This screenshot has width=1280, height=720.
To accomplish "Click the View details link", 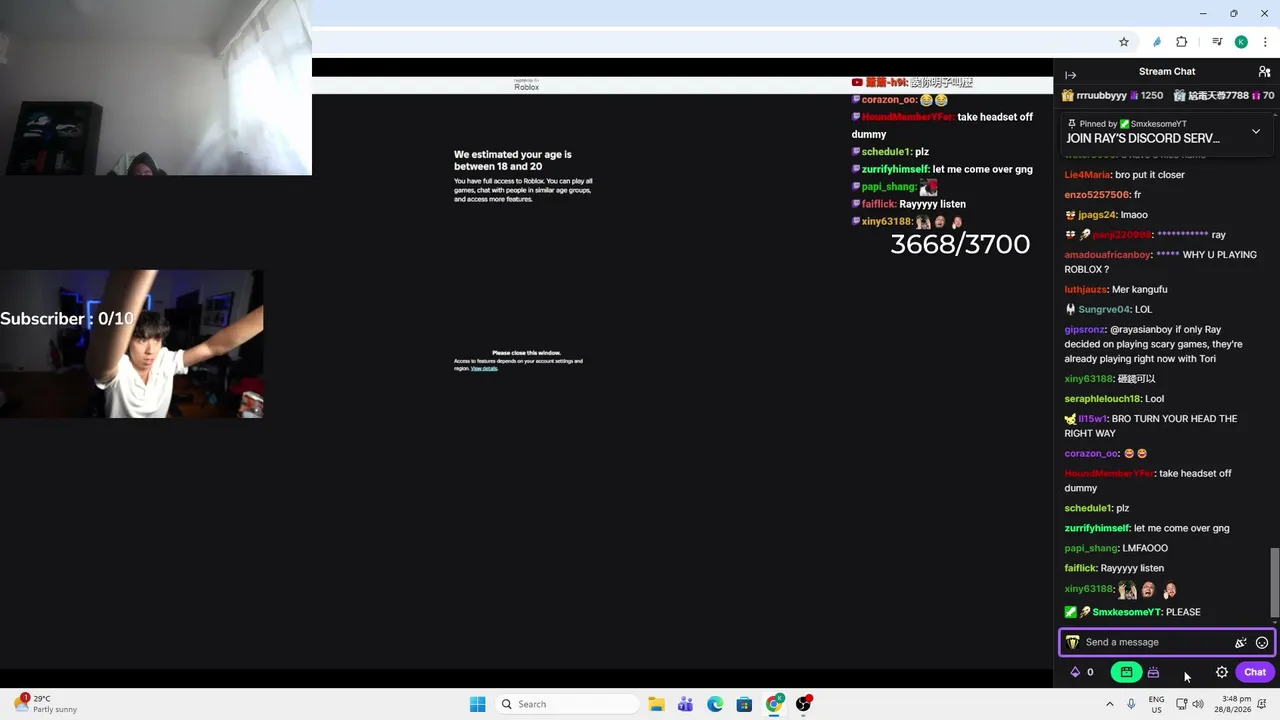I will point(484,368).
